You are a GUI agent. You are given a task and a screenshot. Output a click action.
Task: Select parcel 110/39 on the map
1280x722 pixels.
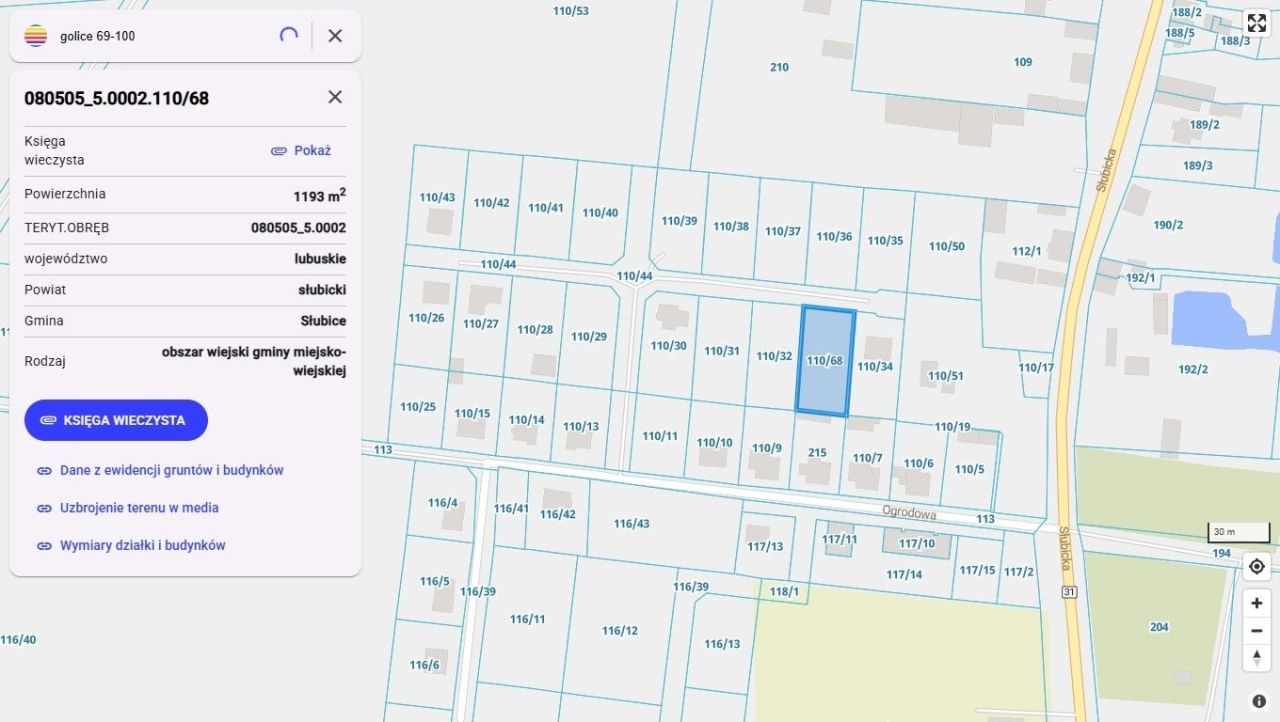coord(679,221)
